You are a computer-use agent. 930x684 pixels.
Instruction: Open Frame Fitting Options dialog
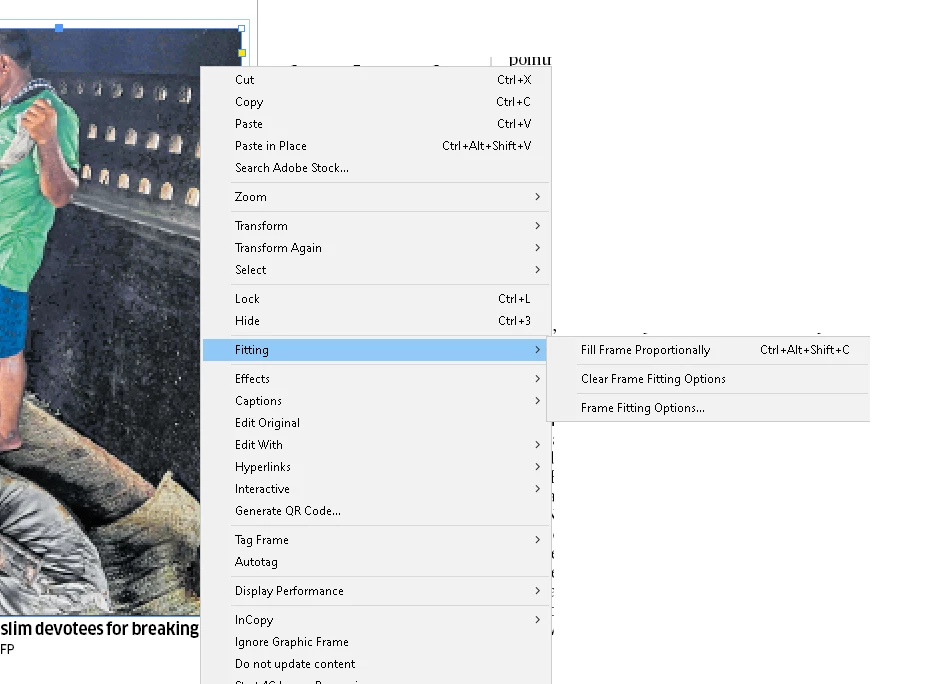pos(709,408)
